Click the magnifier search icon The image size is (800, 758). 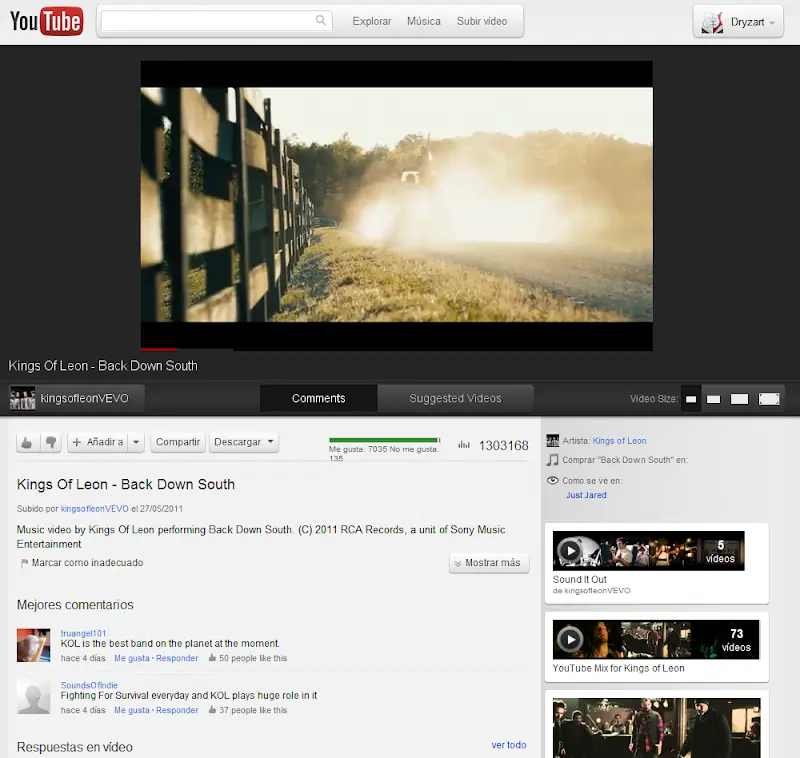320,20
